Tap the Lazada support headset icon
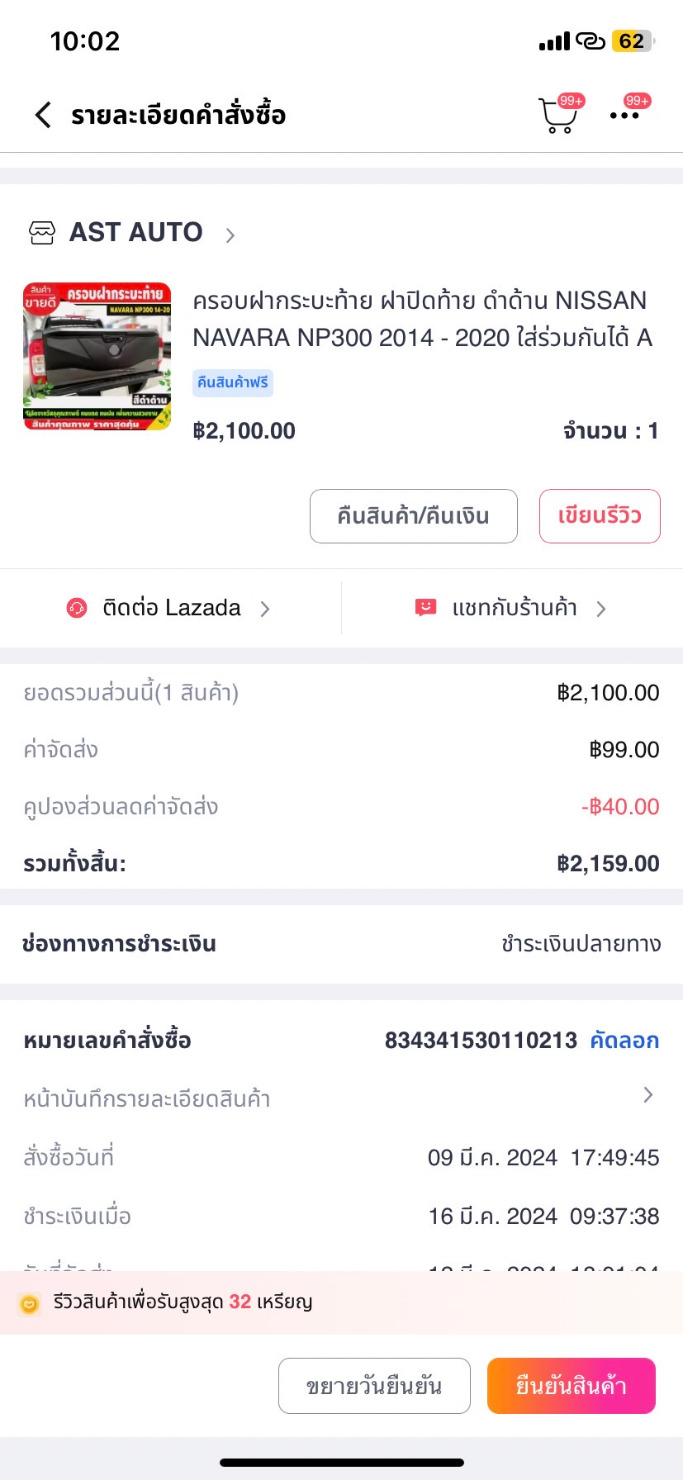This screenshot has height=1480, width=683. pyautogui.click(x=77, y=608)
